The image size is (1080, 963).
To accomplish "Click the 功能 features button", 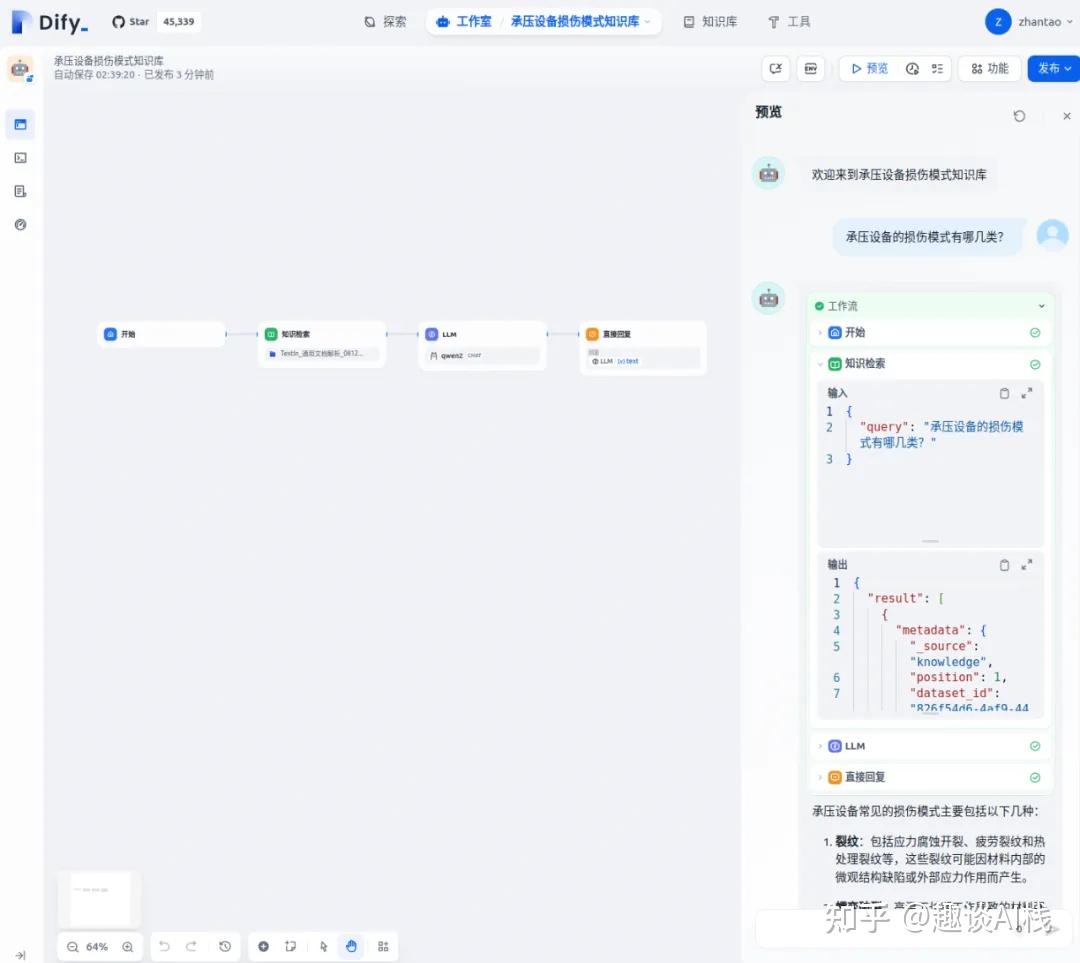I will pos(989,68).
